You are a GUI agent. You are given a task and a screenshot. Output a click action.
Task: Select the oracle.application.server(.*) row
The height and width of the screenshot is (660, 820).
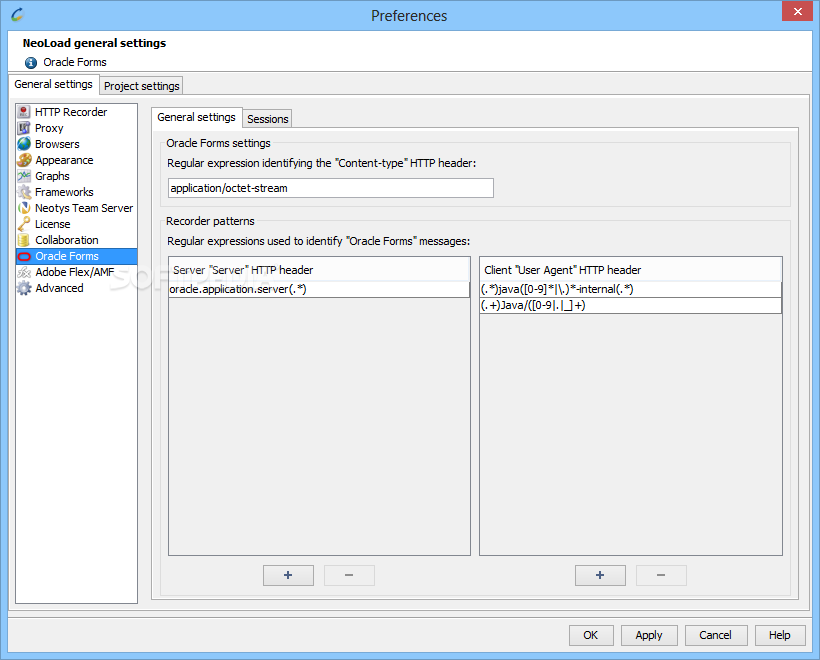coord(319,289)
